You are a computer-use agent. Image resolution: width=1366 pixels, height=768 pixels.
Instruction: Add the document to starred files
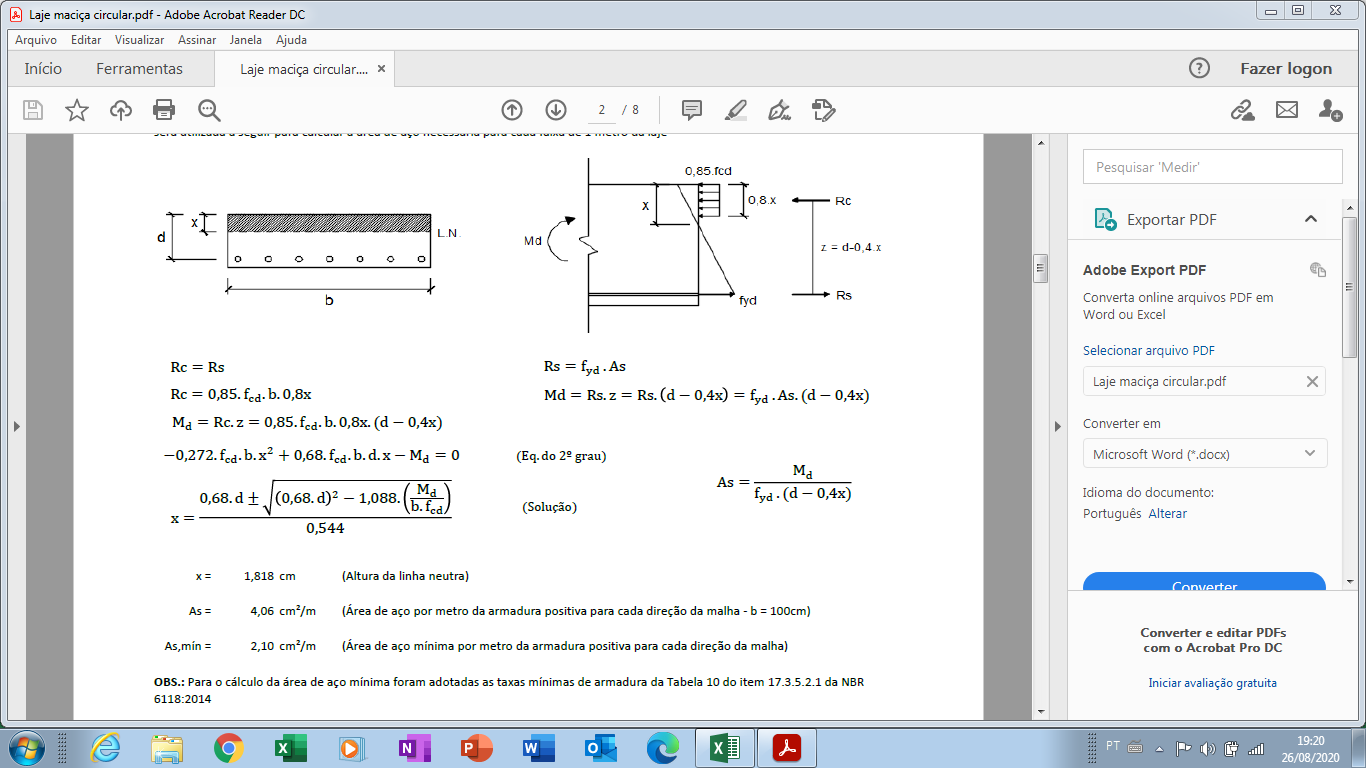coord(77,110)
